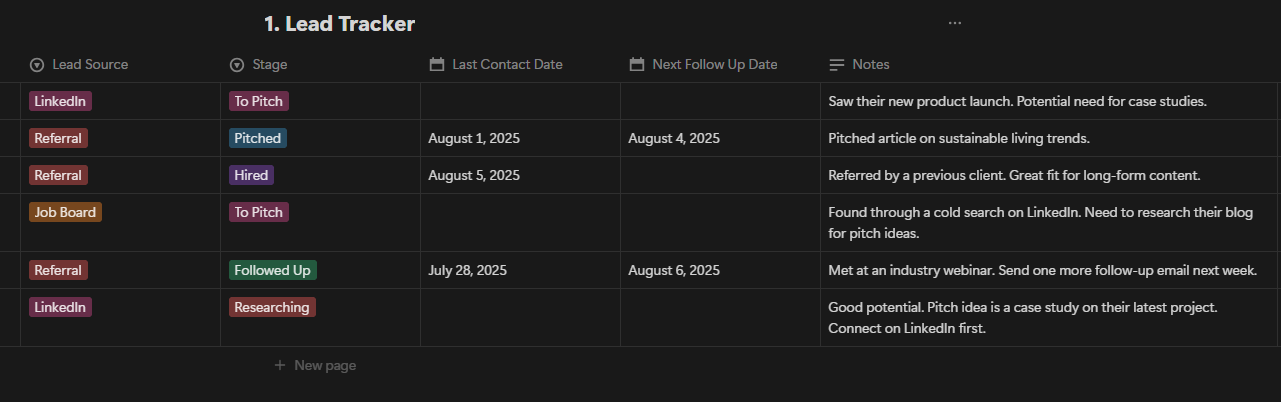This screenshot has height=402, width=1281.
Task: Click the Stage column select icon
Action: (237, 65)
